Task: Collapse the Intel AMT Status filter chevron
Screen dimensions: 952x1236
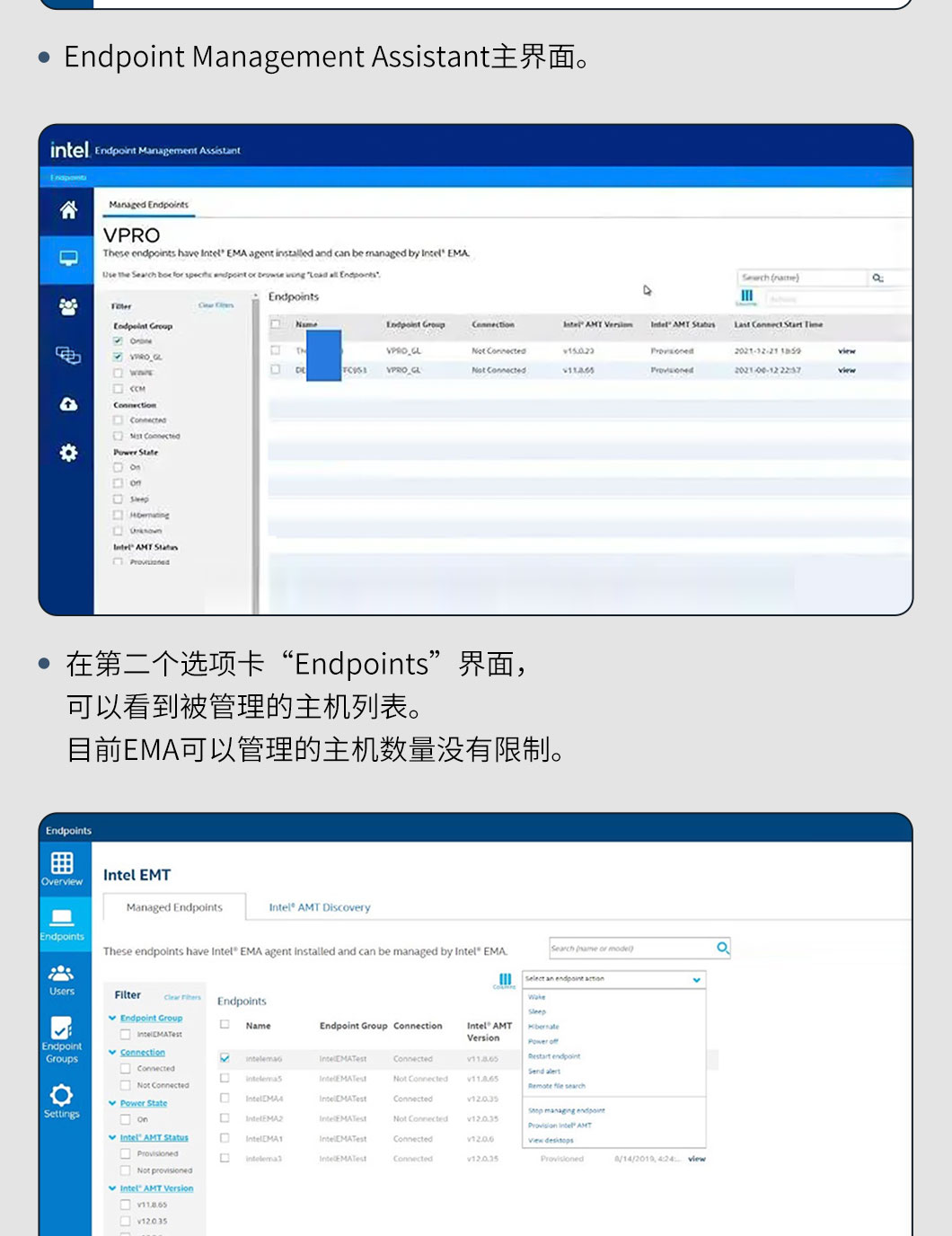Action: point(112,1137)
